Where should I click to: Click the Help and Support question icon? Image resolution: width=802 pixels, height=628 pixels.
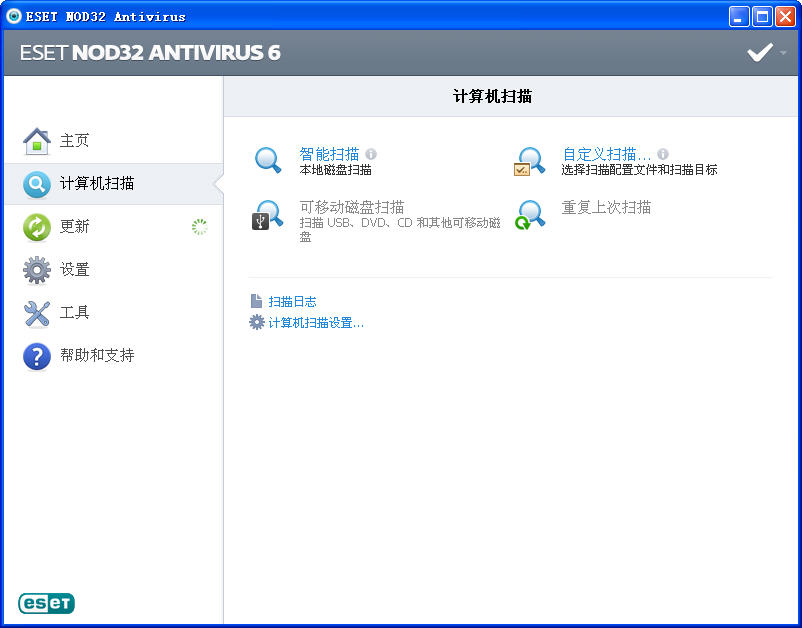click(x=36, y=356)
